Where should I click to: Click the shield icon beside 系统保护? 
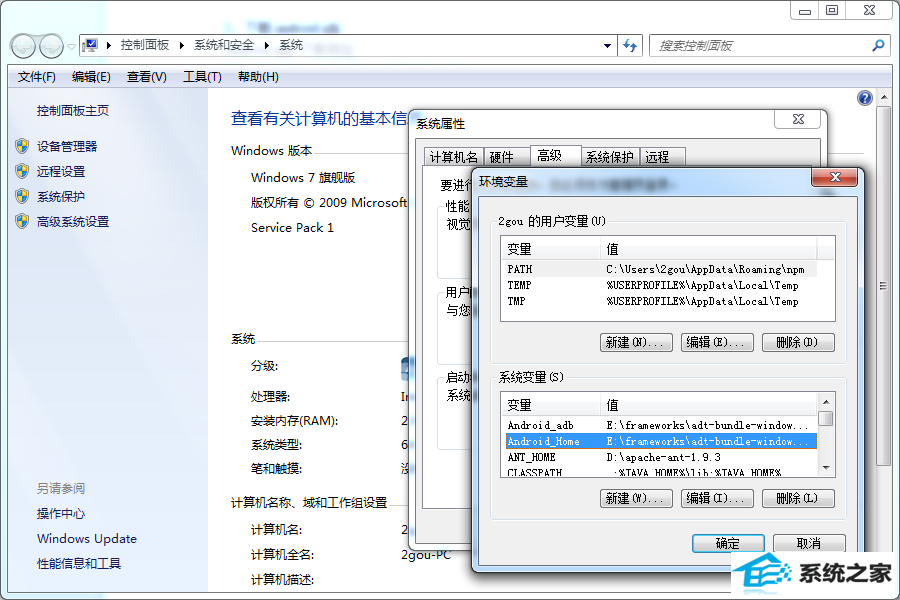[22, 196]
